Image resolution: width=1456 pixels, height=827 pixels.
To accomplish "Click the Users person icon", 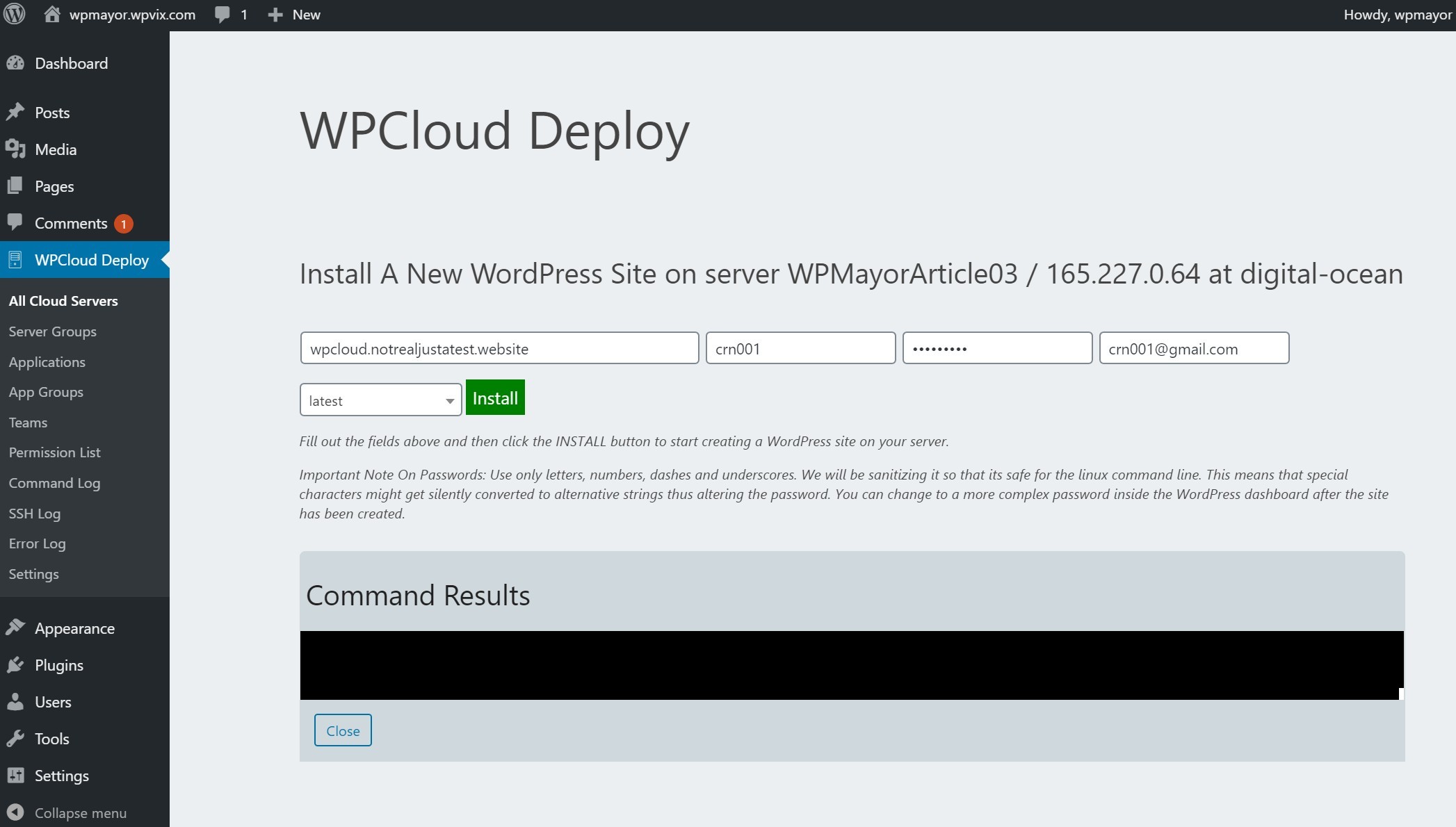I will pyautogui.click(x=15, y=702).
